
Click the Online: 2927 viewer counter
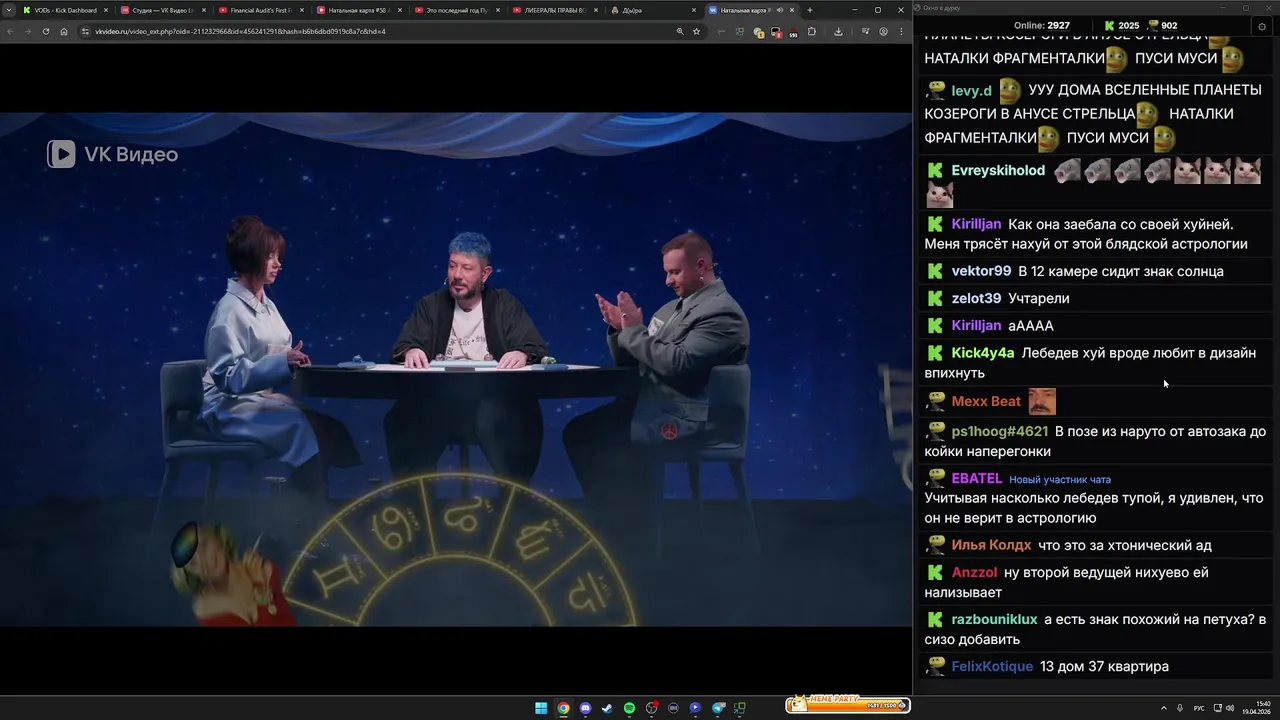(1042, 25)
